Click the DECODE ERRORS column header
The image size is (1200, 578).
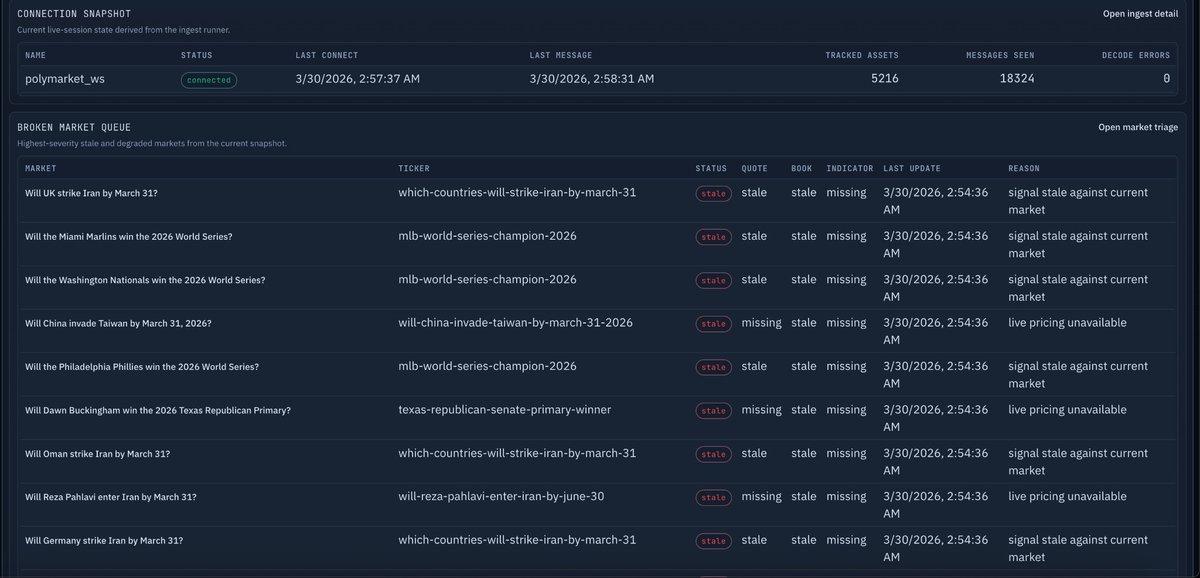click(x=1136, y=55)
